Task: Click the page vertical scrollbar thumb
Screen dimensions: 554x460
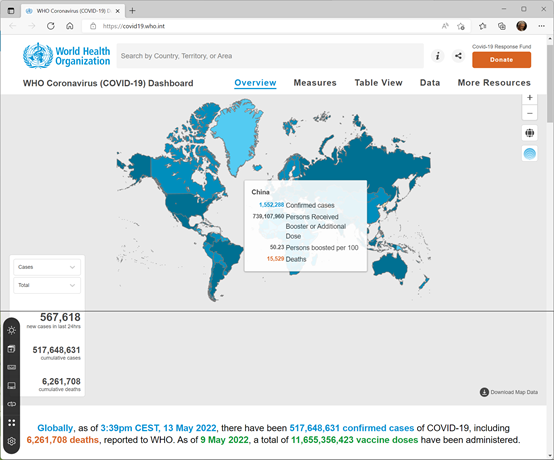Action: (550, 84)
